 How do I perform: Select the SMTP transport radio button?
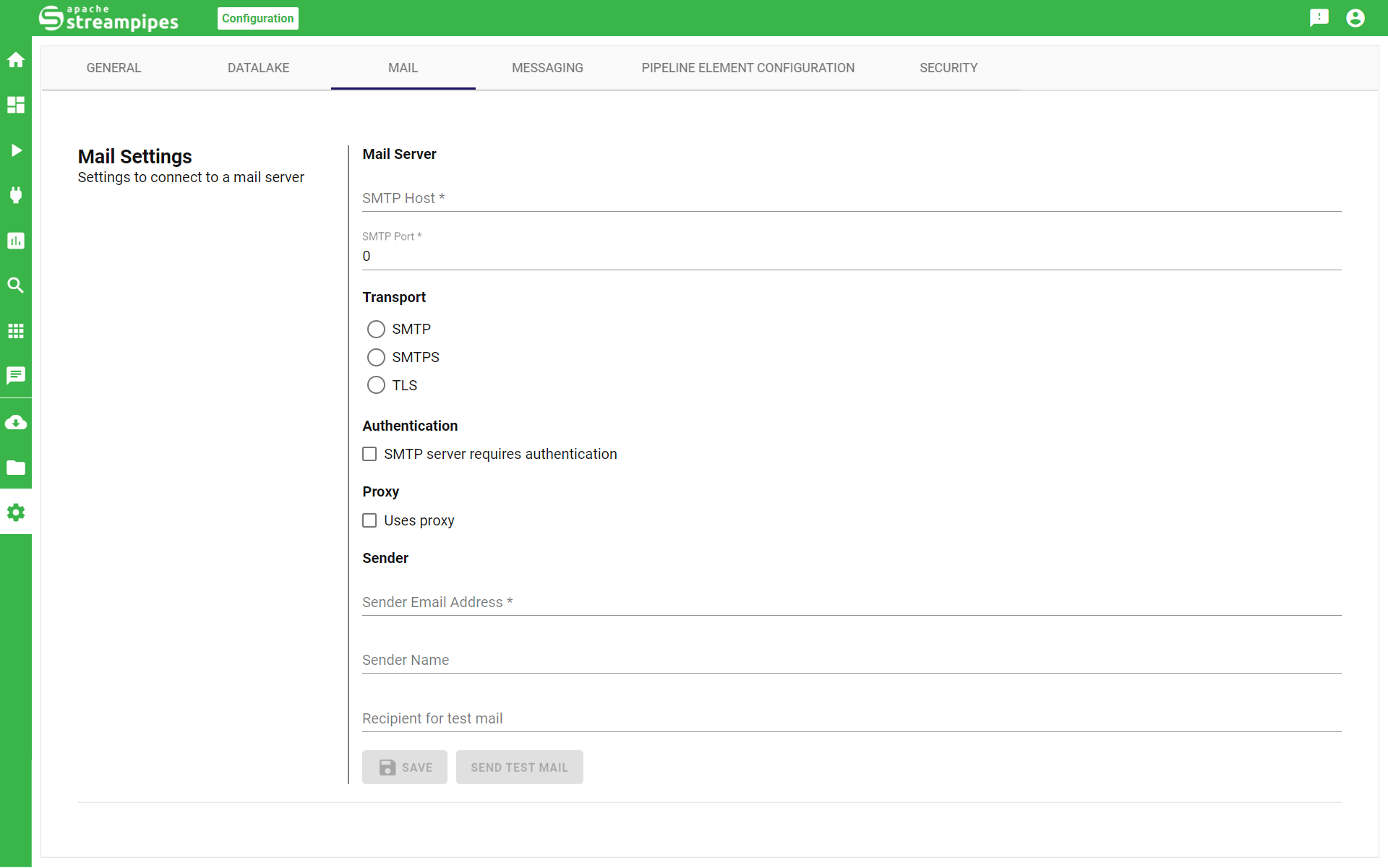(x=375, y=329)
